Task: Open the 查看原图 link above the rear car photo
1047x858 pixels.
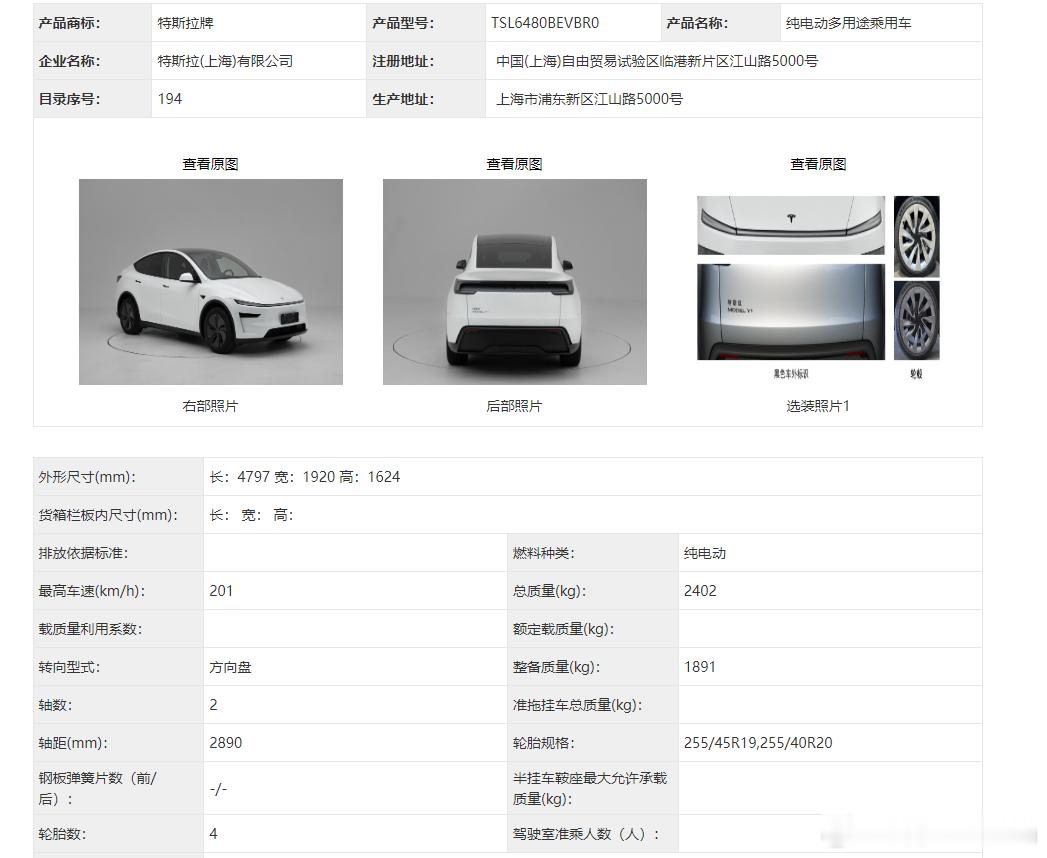Action: [x=514, y=164]
